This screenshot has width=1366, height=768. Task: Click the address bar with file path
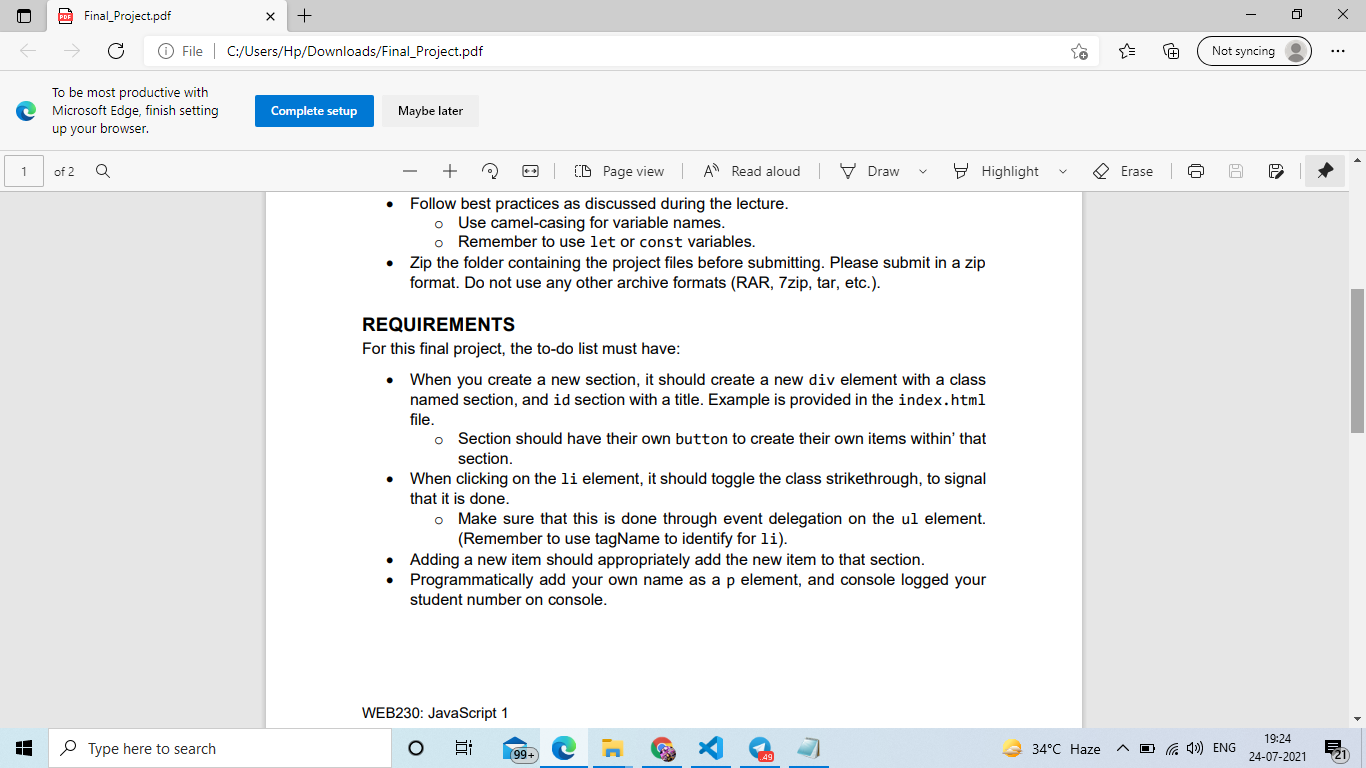tap(620, 51)
